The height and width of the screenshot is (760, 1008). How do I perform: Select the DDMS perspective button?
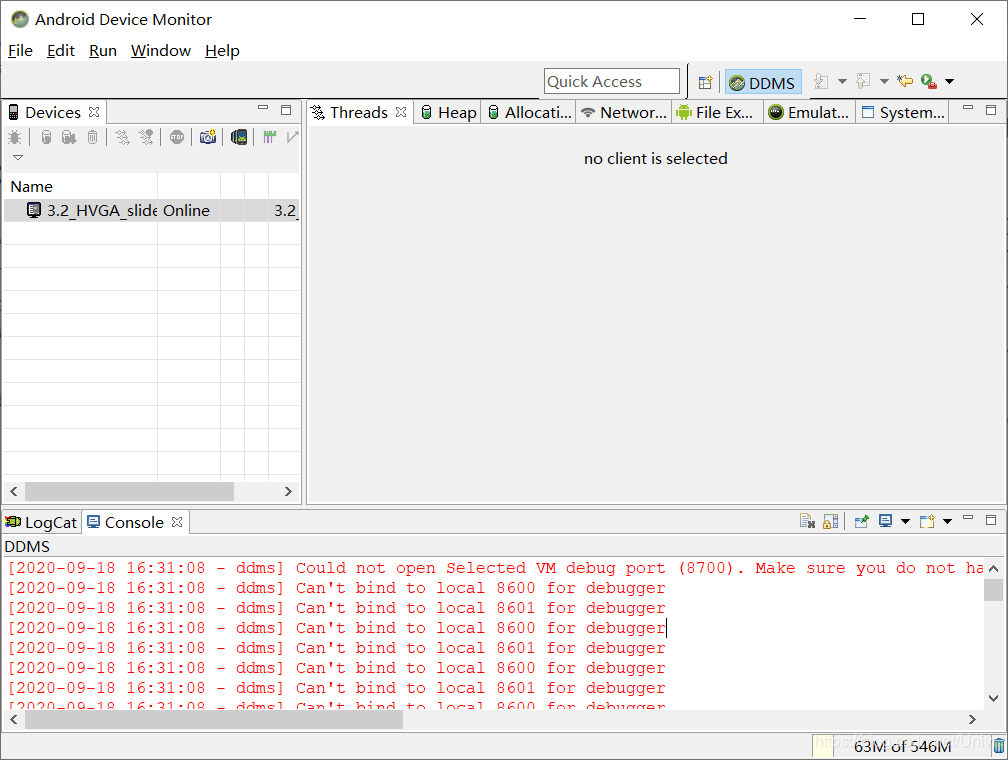(763, 82)
